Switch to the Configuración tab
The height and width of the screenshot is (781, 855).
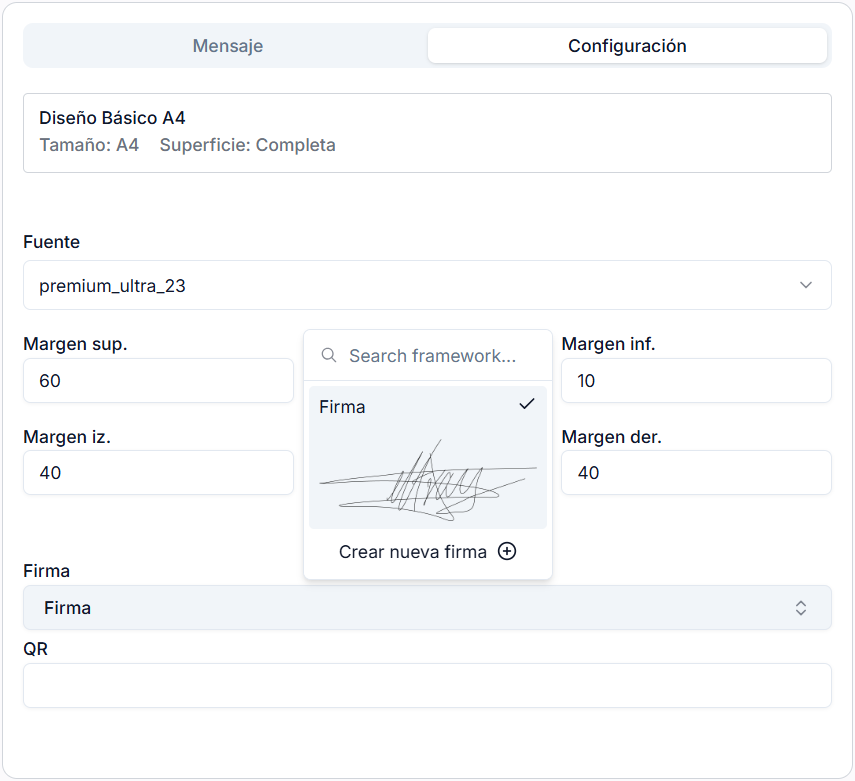point(627,45)
